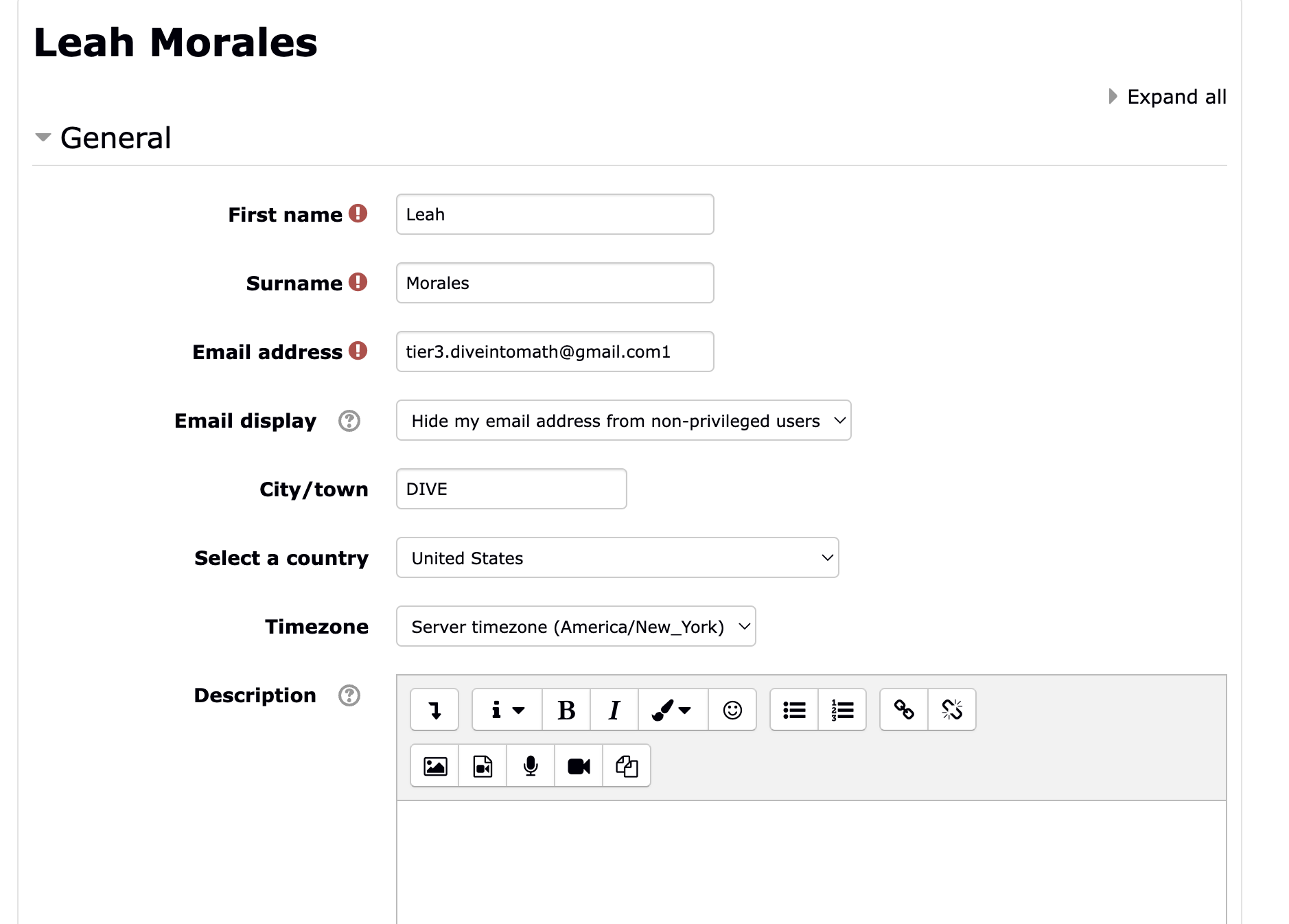
Task: Create an unordered bullet list
Action: (794, 710)
